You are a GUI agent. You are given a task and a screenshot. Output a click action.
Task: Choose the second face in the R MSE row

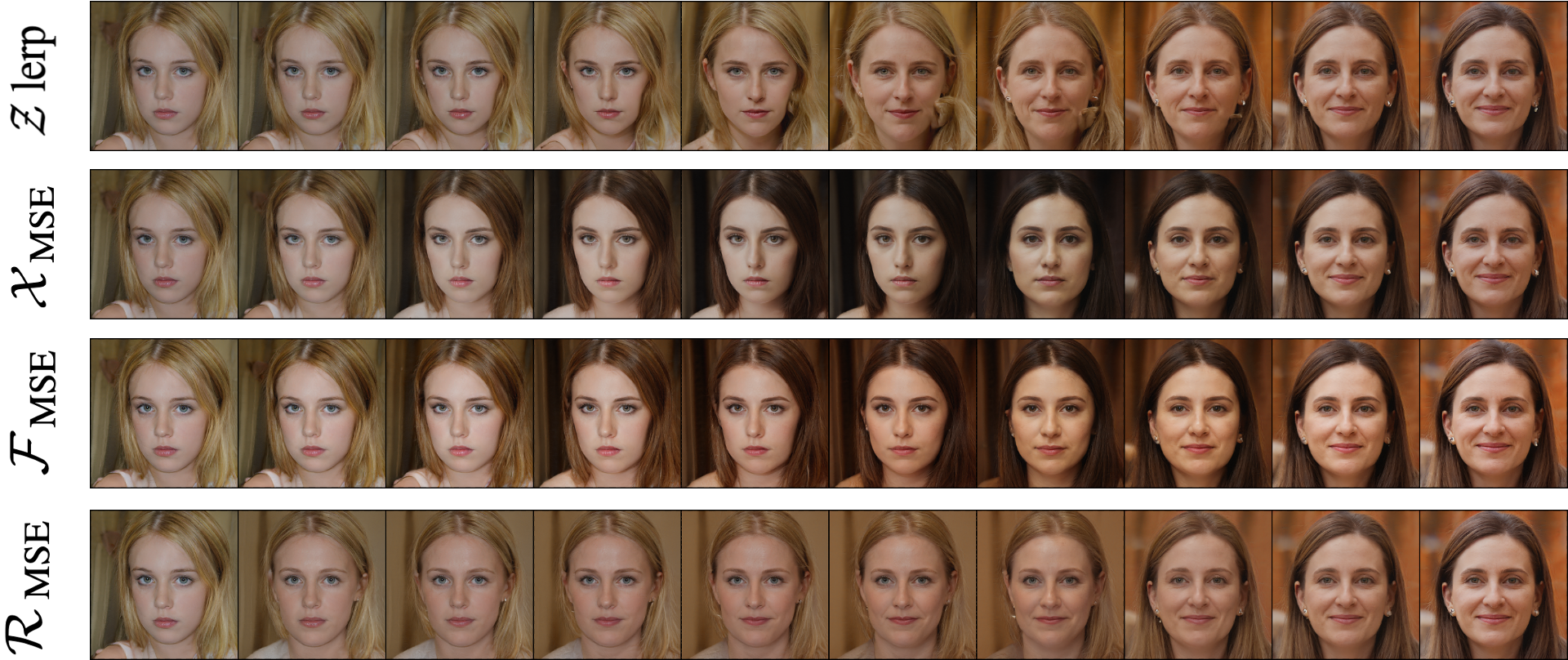click(312, 584)
